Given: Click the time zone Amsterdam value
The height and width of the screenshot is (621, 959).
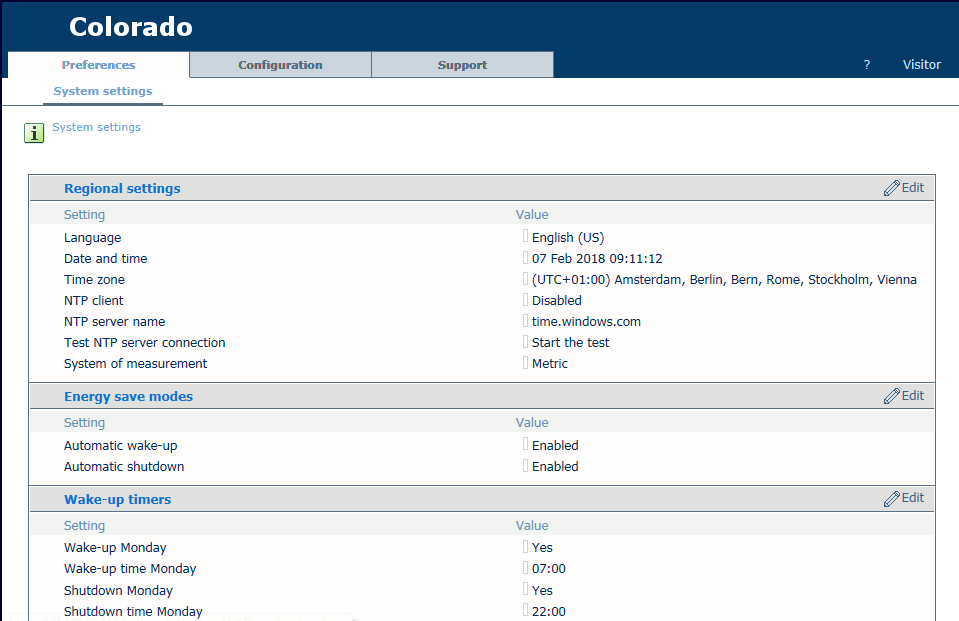Looking at the screenshot, I should [x=724, y=280].
